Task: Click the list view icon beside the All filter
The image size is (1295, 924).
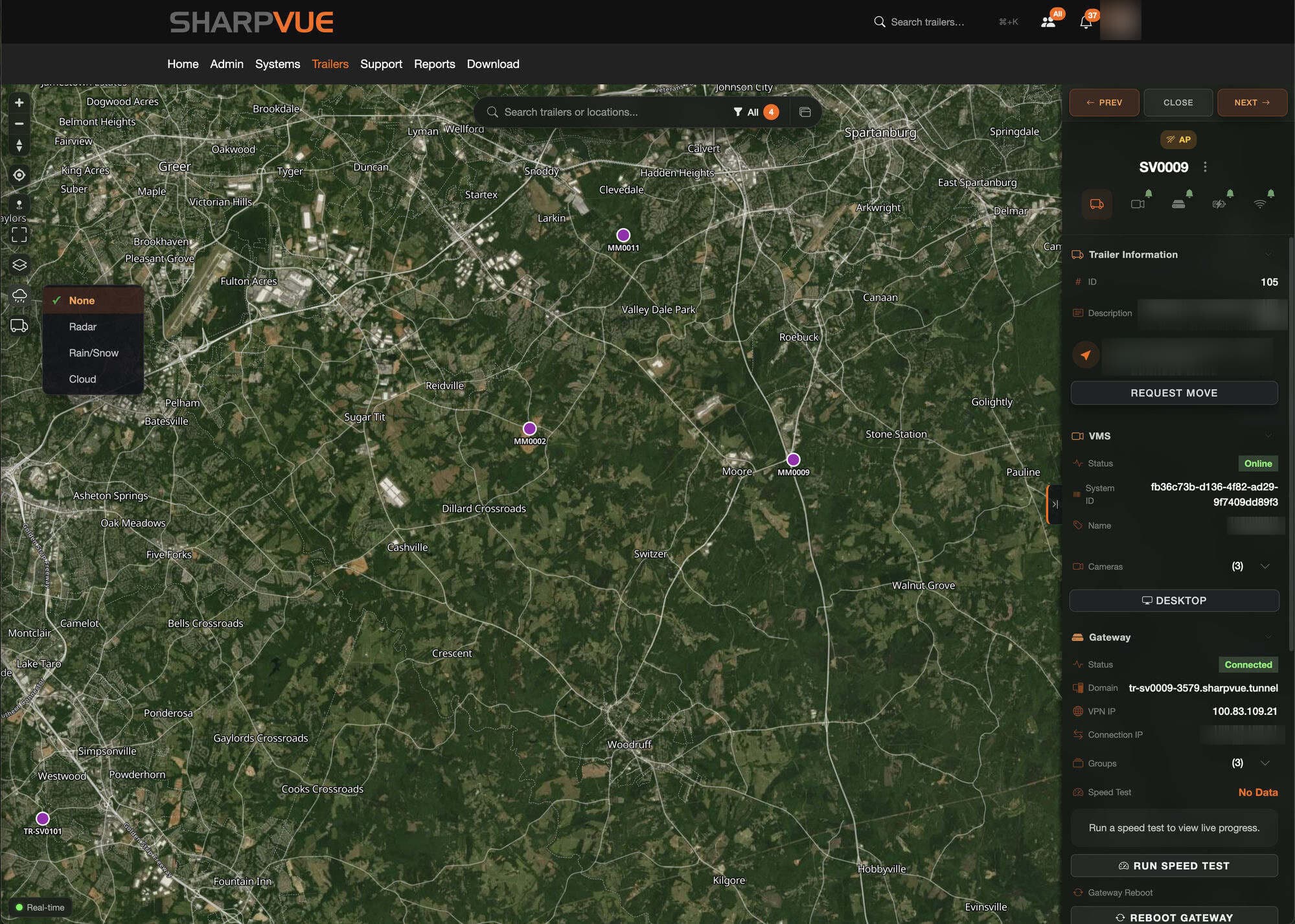Action: coord(805,112)
